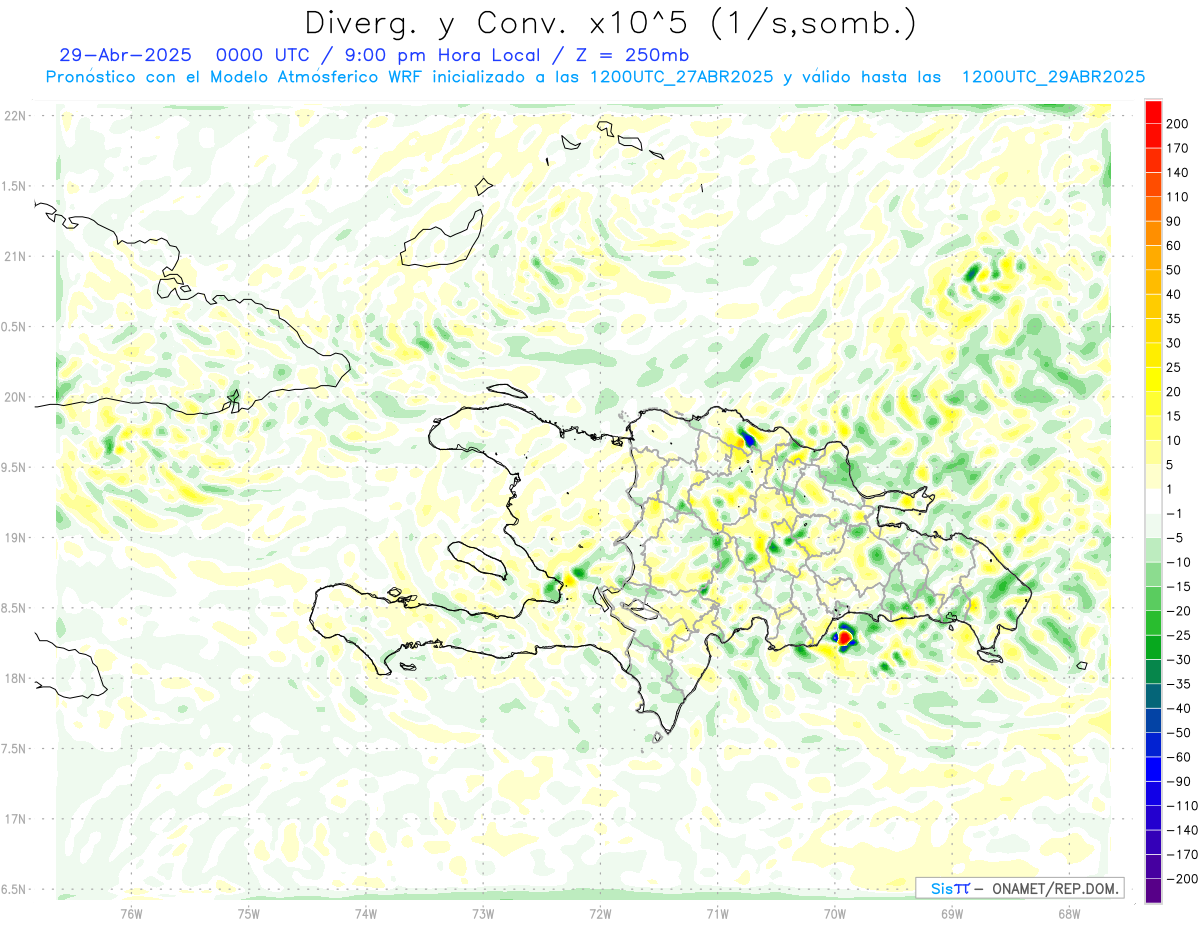Click the 72W longitude label

600,913
